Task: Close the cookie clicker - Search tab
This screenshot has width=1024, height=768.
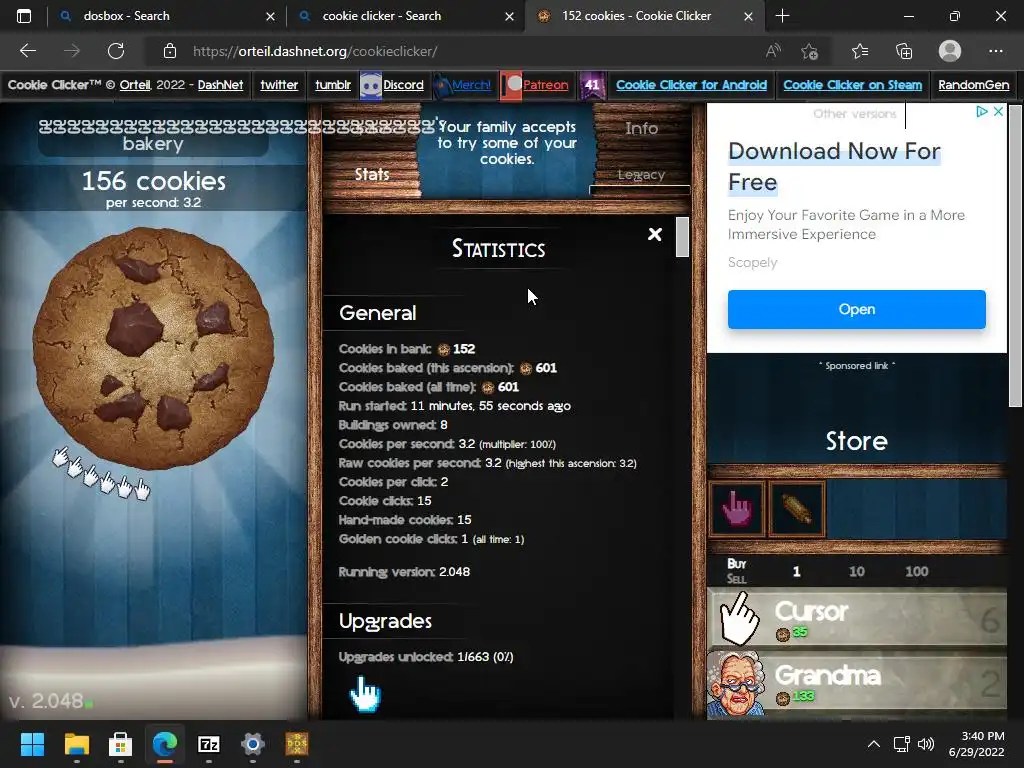Action: tap(509, 16)
